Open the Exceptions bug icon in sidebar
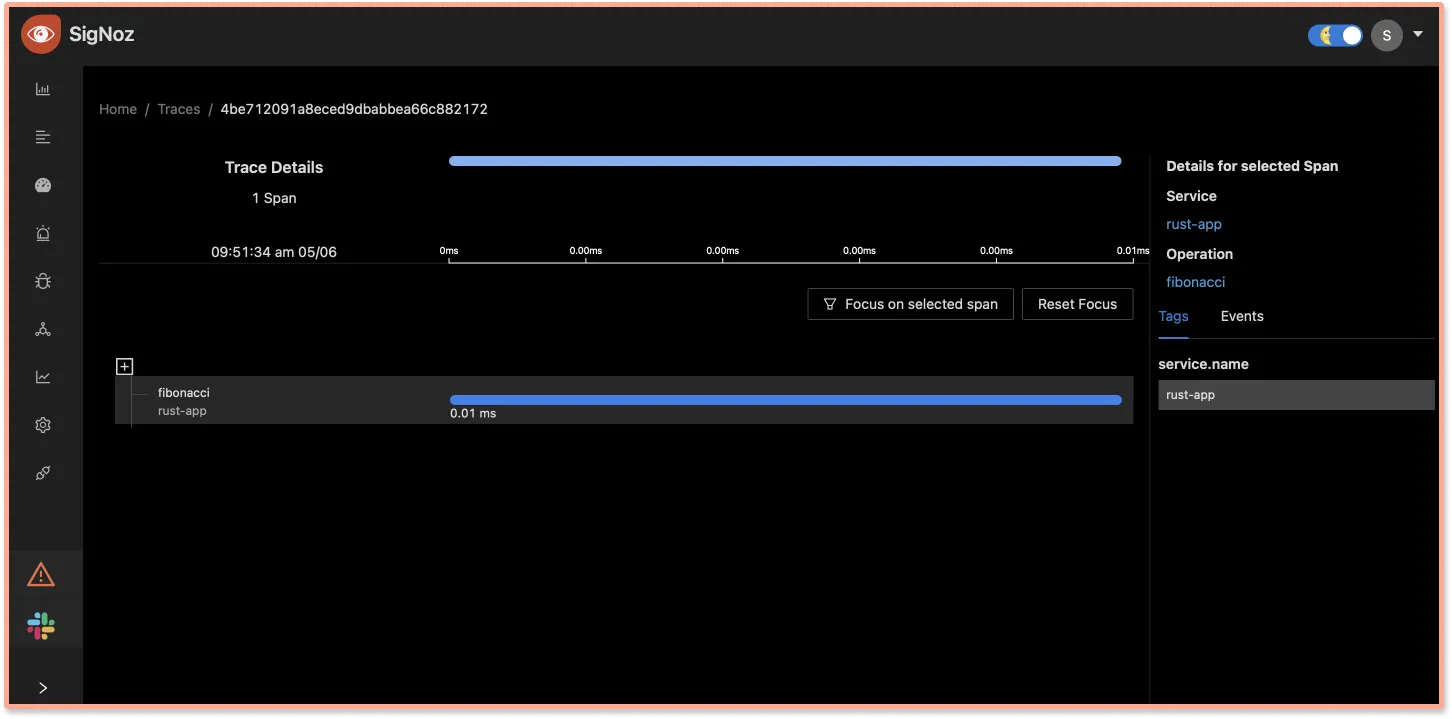Viewport: 1452px width, 719px height. (43, 281)
